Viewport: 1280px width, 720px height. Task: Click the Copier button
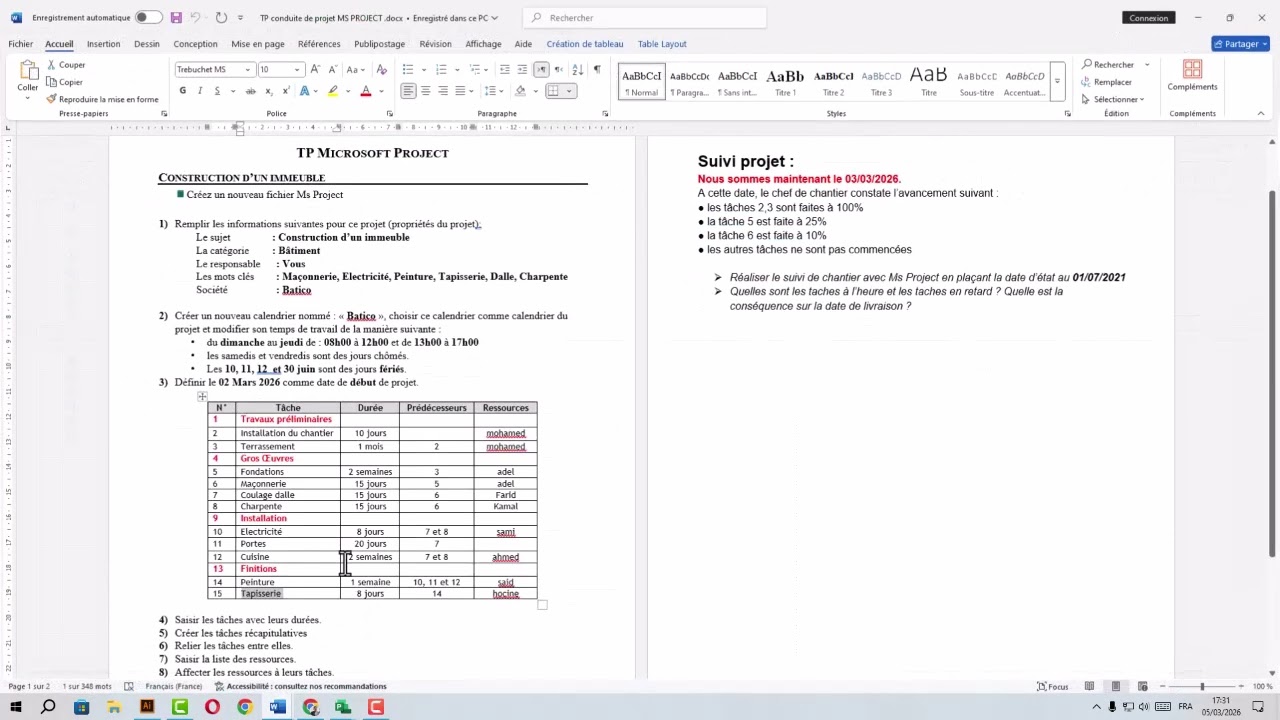pyautogui.click(x=65, y=82)
